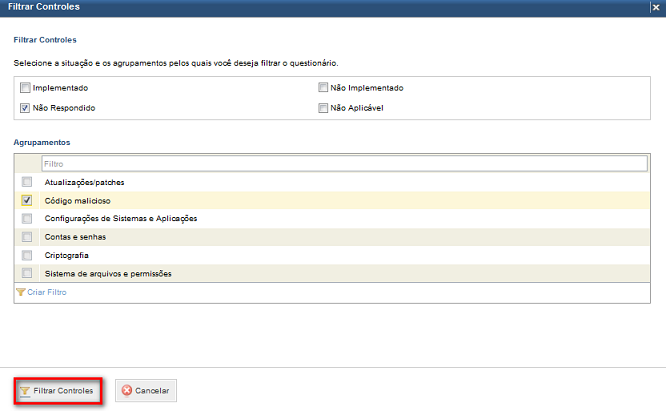The height and width of the screenshot is (411, 666).
Task: Tick the Contas e senhas checkbox
Action: [27, 236]
